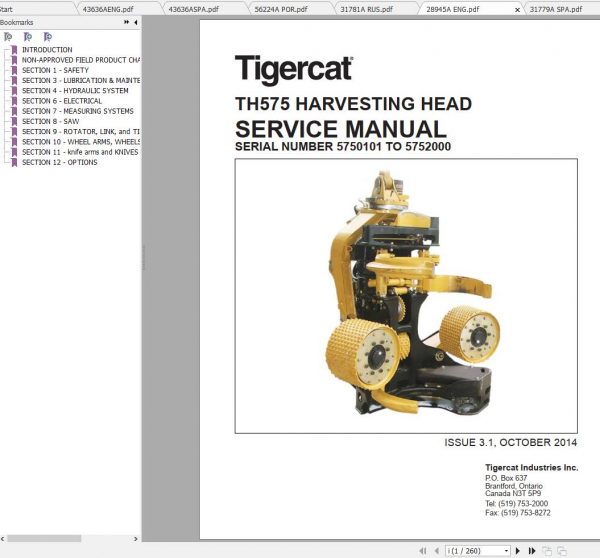This screenshot has width=600, height=558.
Task: Click the bookmarks scrollbar right arrow
Action: (135, 538)
